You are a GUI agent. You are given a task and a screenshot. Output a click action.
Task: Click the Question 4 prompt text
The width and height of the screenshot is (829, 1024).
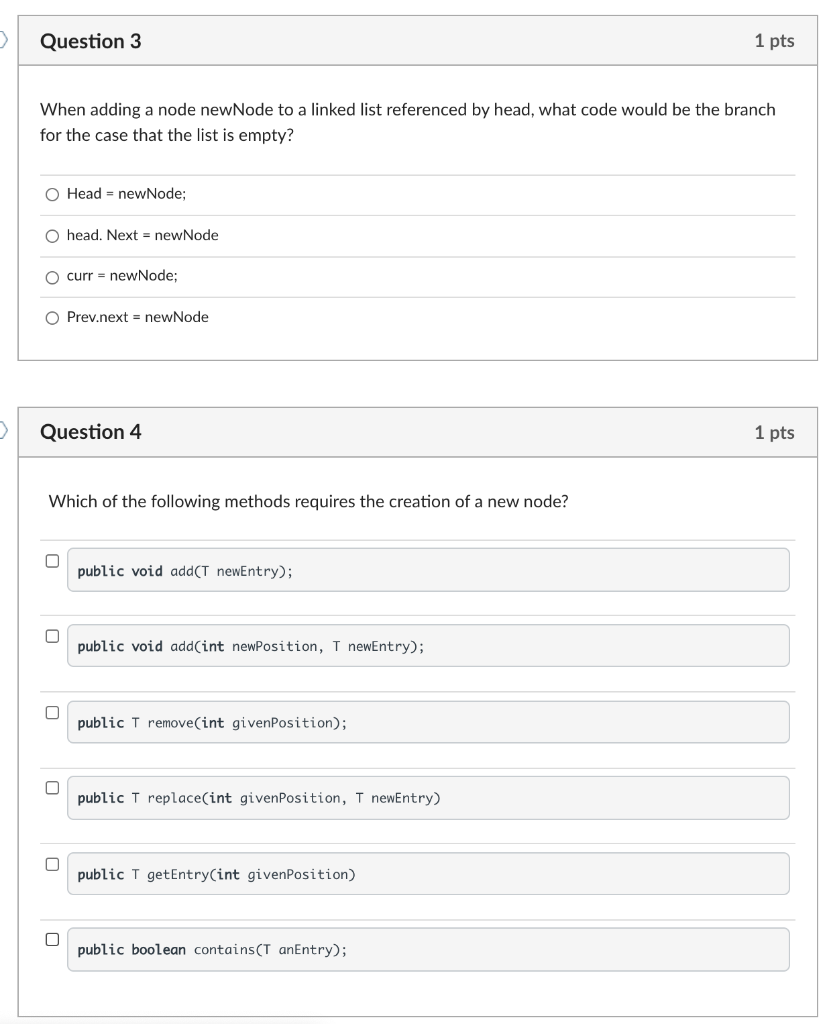click(x=310, y=501)
